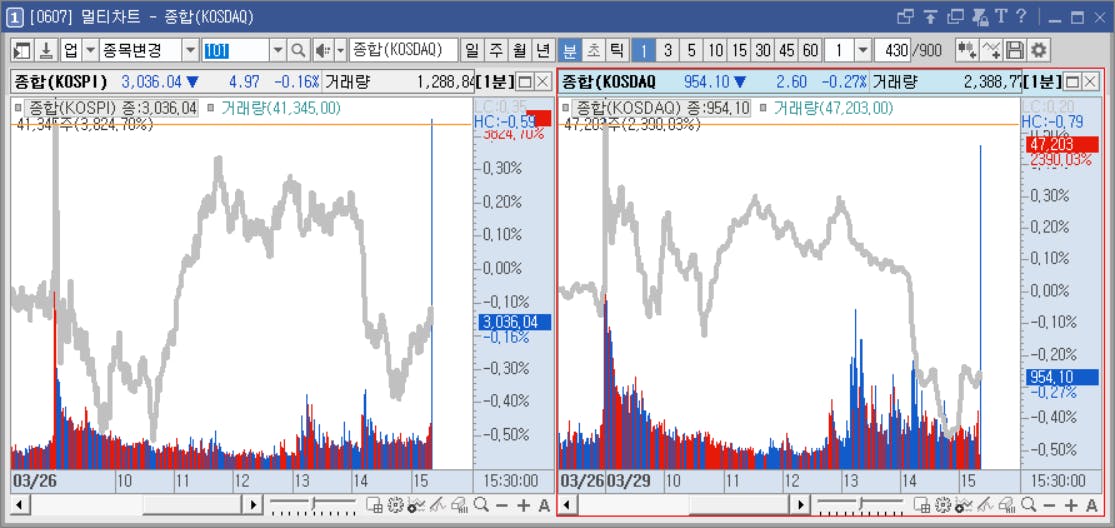Adjust the KOSPI chart zoom slider
Screen dimensions: 1115x528
pyautogui.click(x=313, y=505)
